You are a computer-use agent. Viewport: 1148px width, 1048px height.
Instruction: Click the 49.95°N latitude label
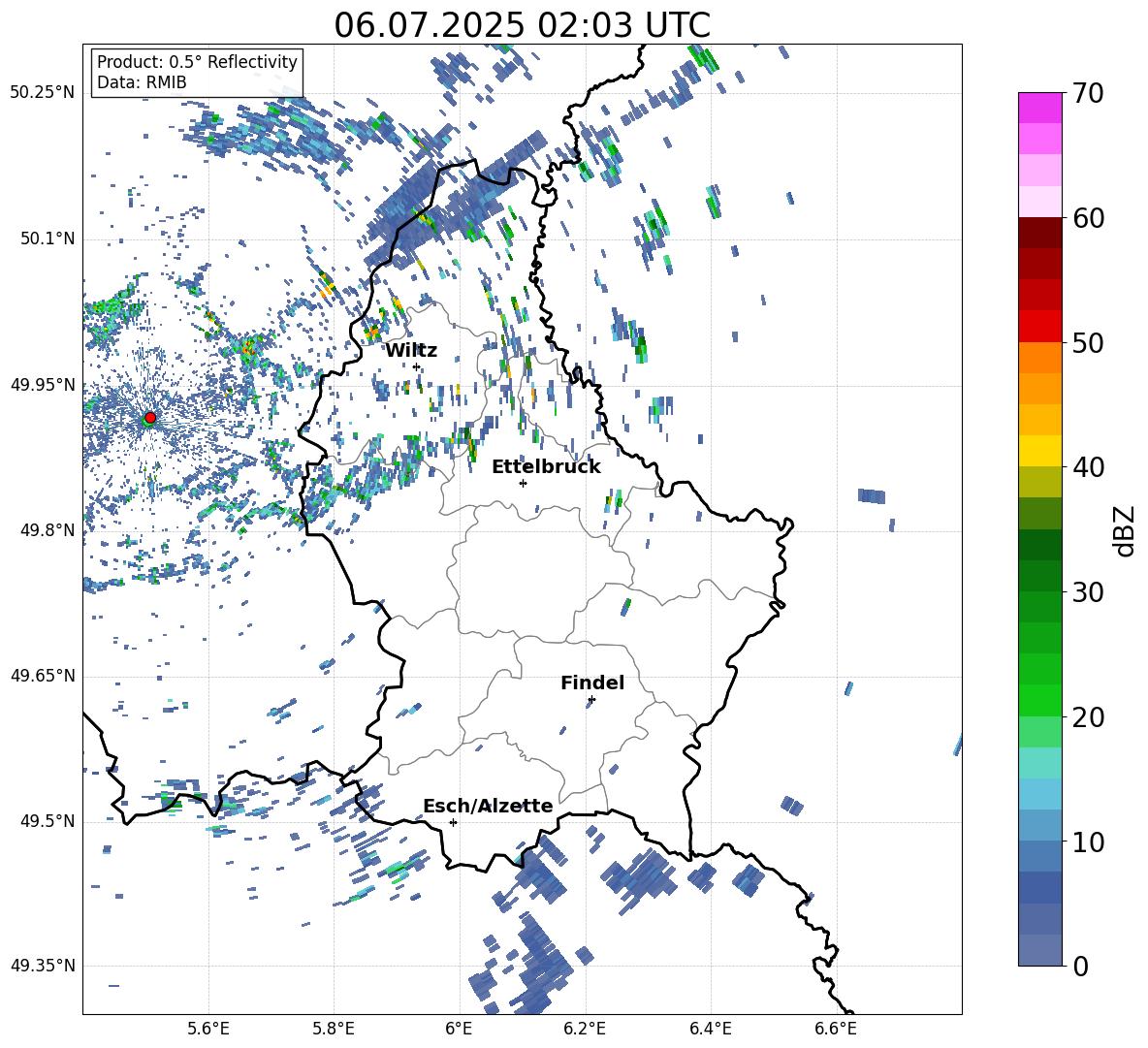pyautogui.click(x=43, y=384)
